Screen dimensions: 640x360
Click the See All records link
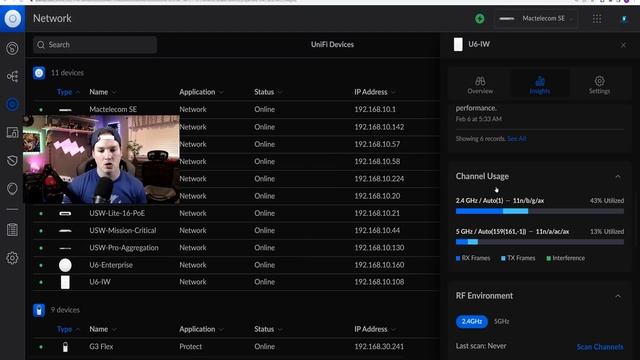click(516, 139)
